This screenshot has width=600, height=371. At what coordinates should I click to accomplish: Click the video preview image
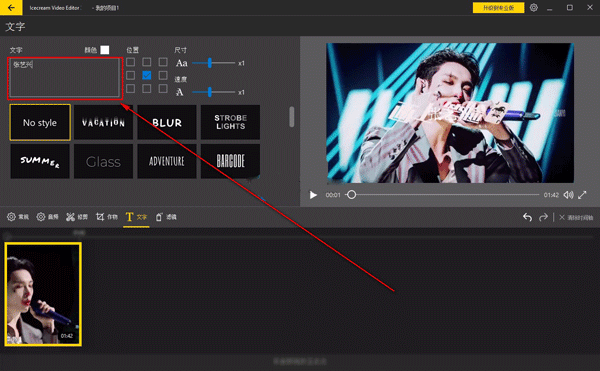(x=450, y=113)
